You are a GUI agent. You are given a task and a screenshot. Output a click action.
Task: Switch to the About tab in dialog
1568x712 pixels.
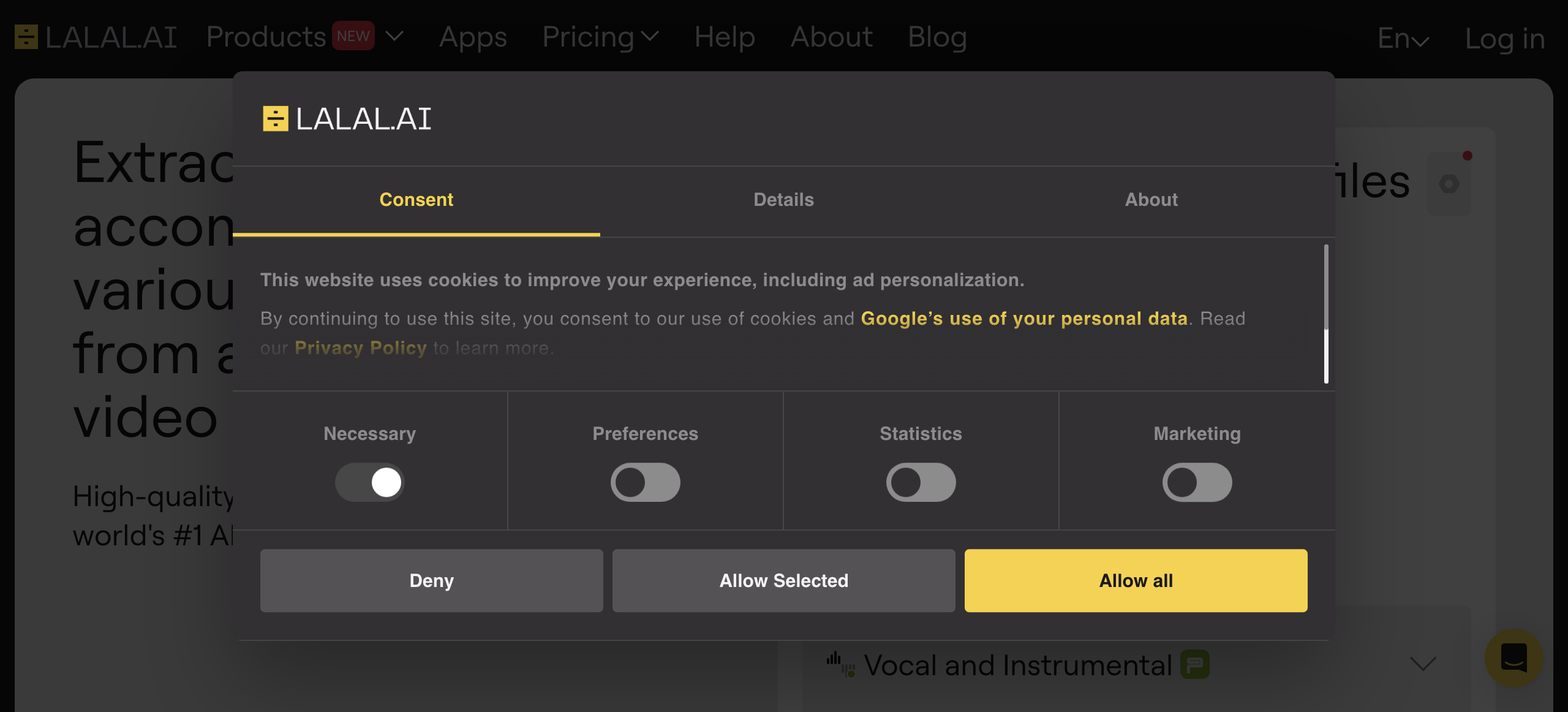[x=1151, y=200]
